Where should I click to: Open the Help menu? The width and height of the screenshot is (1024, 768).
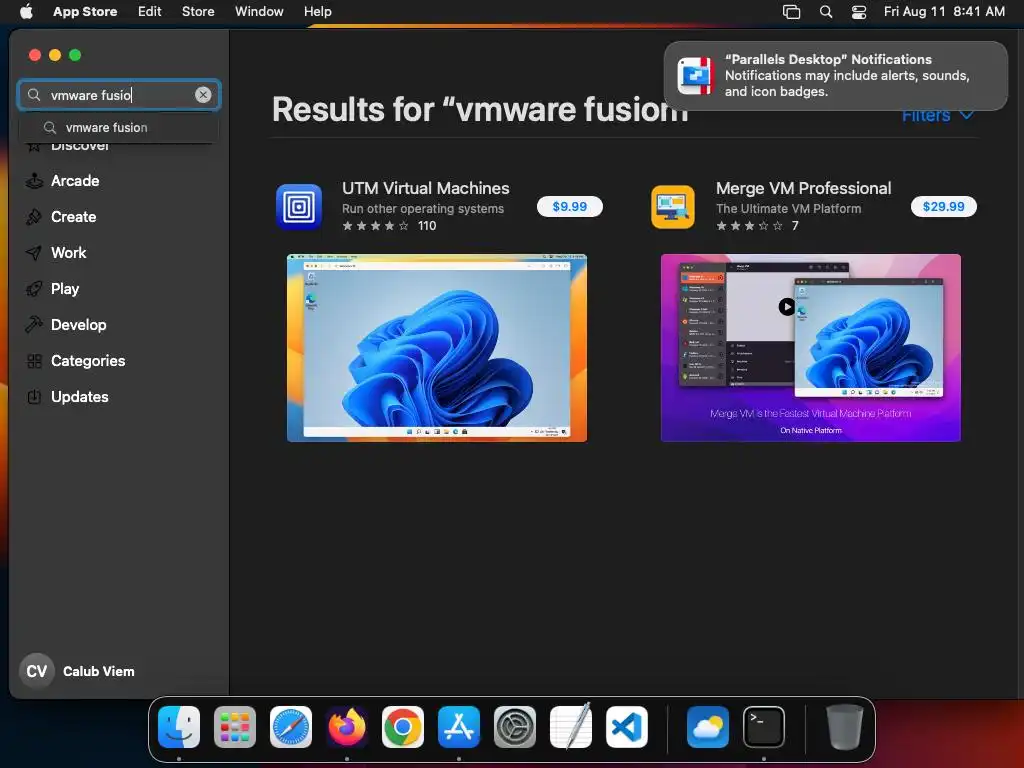click(x=317, y=11)
